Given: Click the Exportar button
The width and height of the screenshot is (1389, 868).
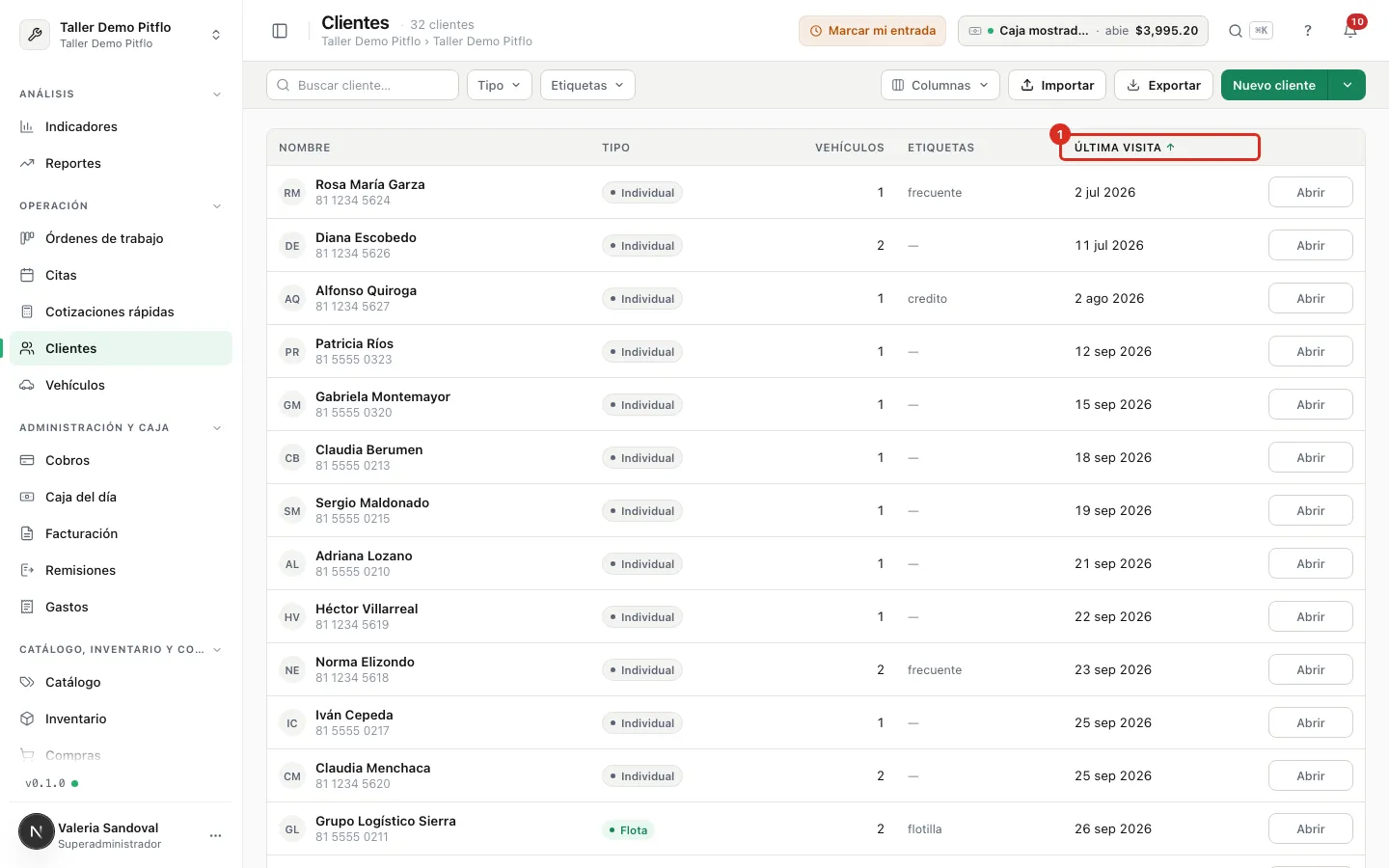Looking at the screenshot, I should pyautogui.click(x=1163, y=85).
